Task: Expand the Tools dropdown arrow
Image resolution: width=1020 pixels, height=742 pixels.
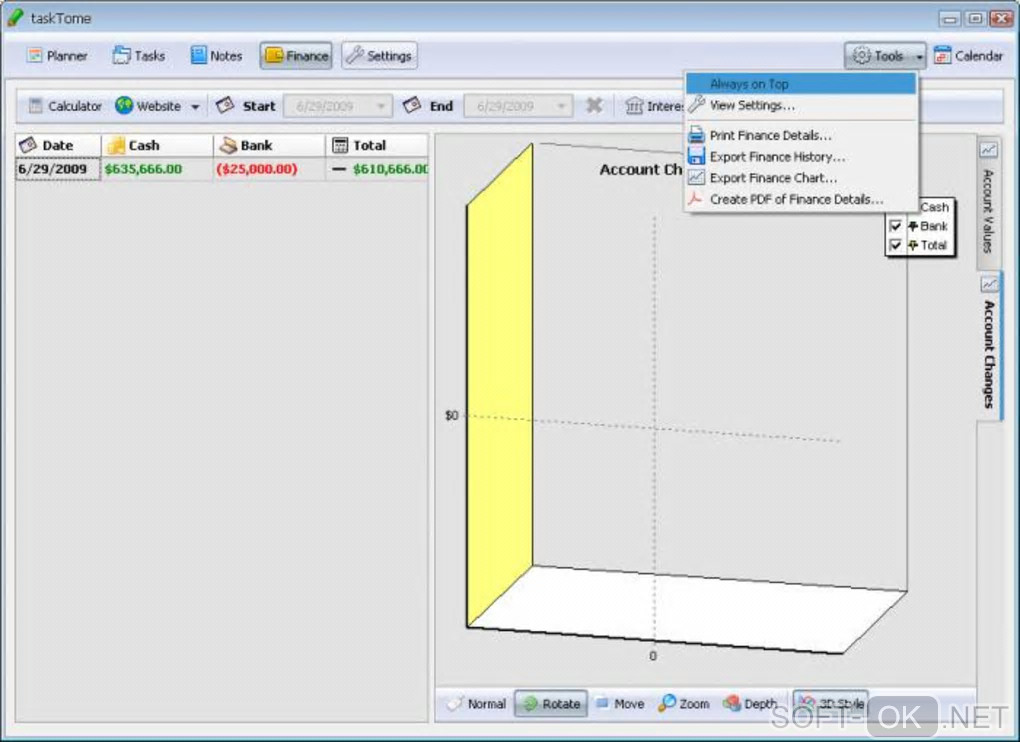Action: tap(919, 57)
